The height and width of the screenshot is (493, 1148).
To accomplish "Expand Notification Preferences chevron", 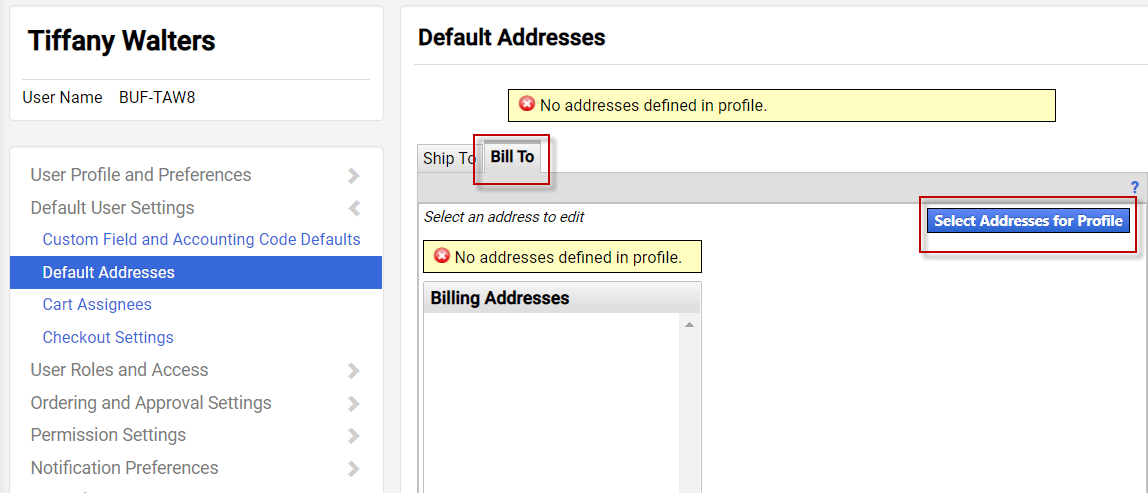I will [353, 468].
